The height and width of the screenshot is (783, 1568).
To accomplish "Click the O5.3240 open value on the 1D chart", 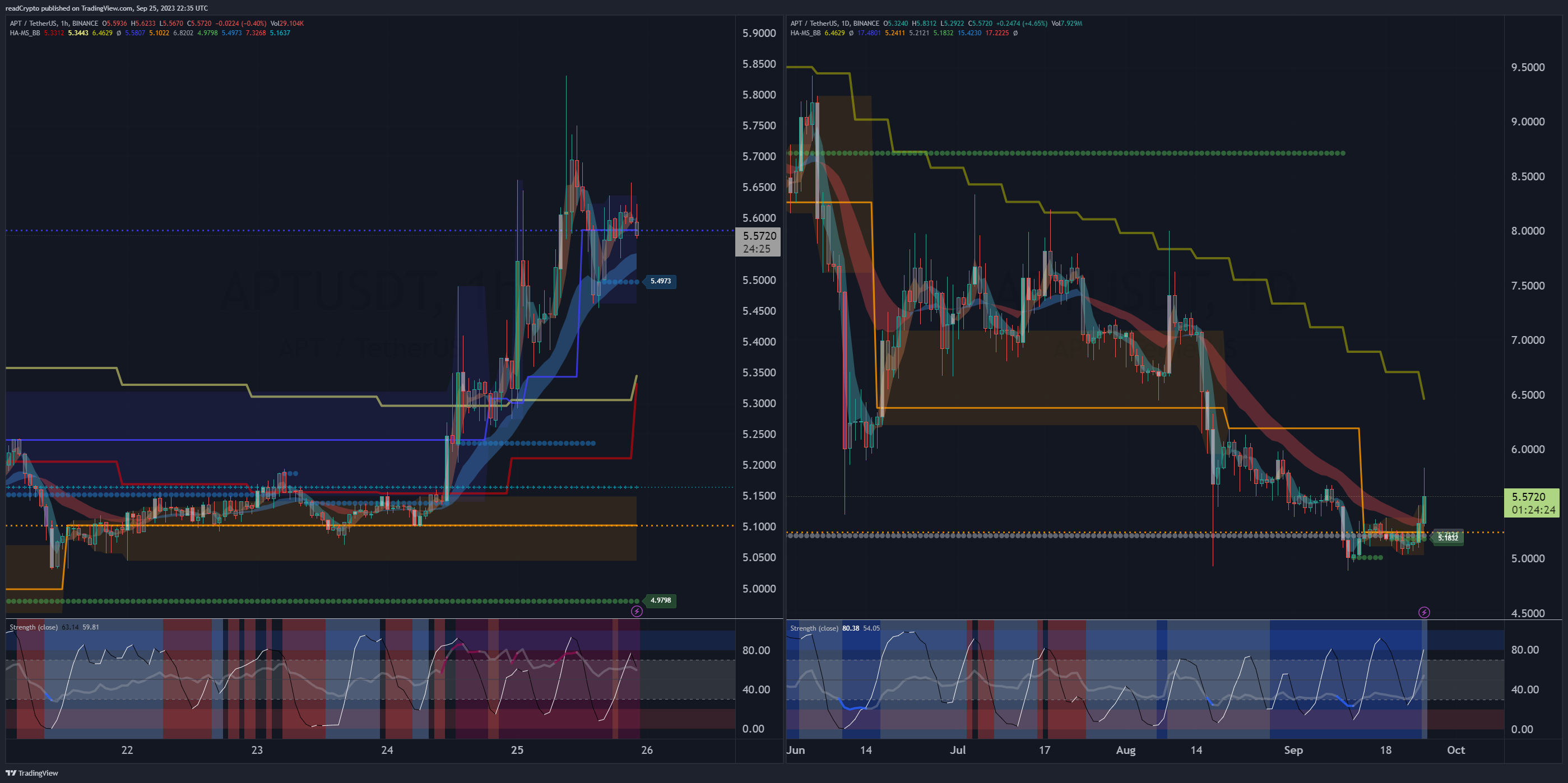I will pyautogui.click(x=896, y=23).
